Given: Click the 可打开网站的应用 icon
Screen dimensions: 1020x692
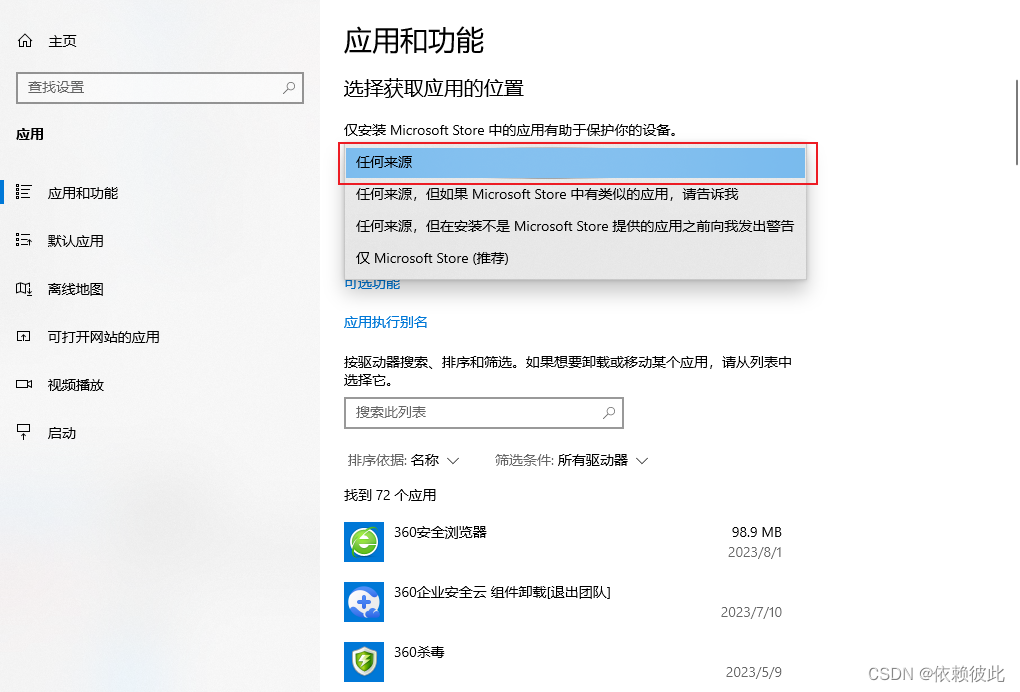Looking at the screenshot, I should click(x=23, y=336).
